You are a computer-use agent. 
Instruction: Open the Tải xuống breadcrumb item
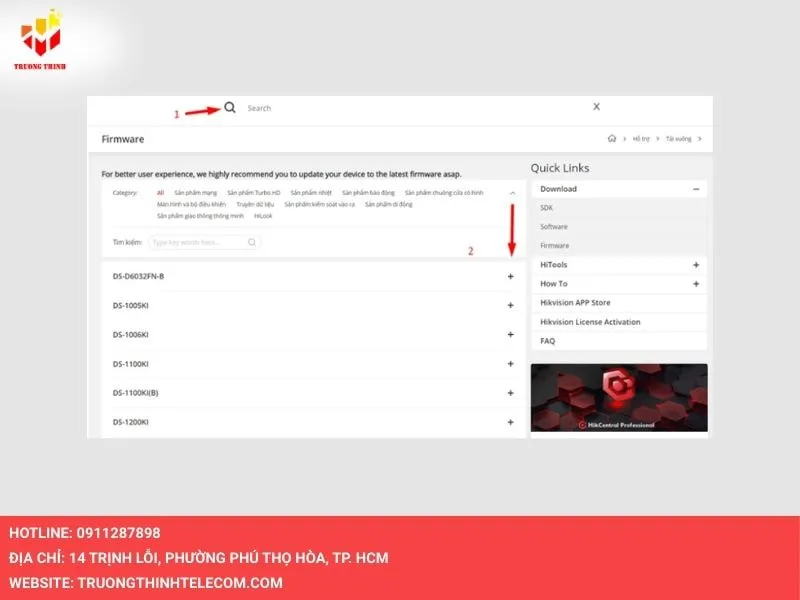[678, 138]
